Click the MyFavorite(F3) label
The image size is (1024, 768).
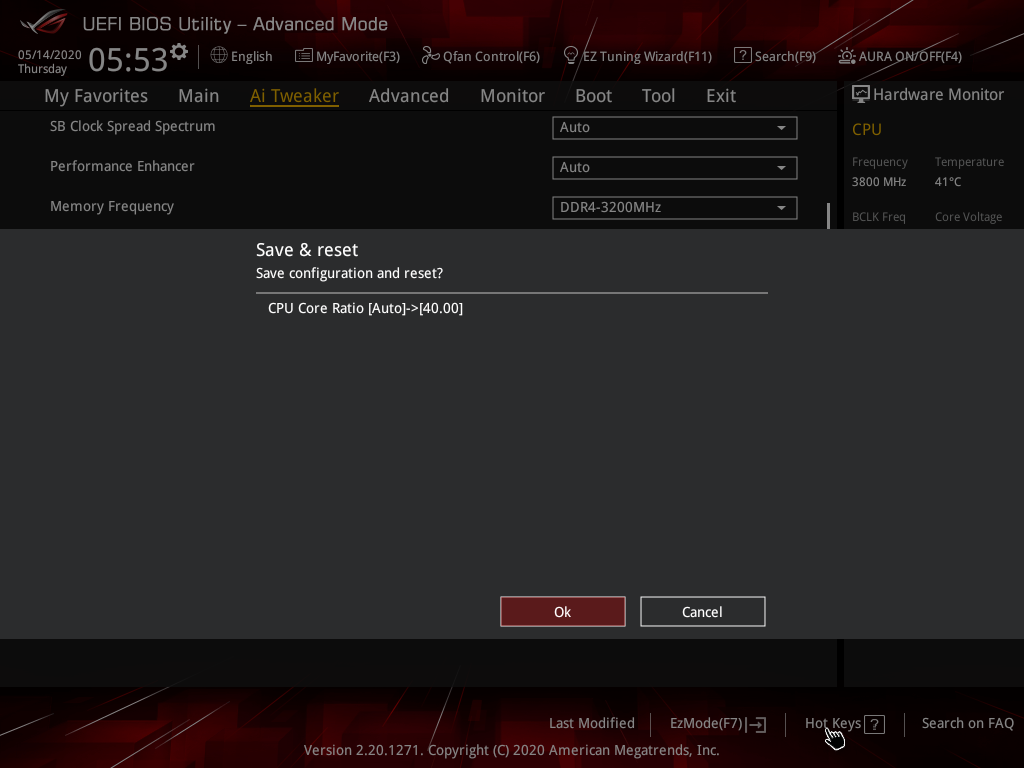358,57
